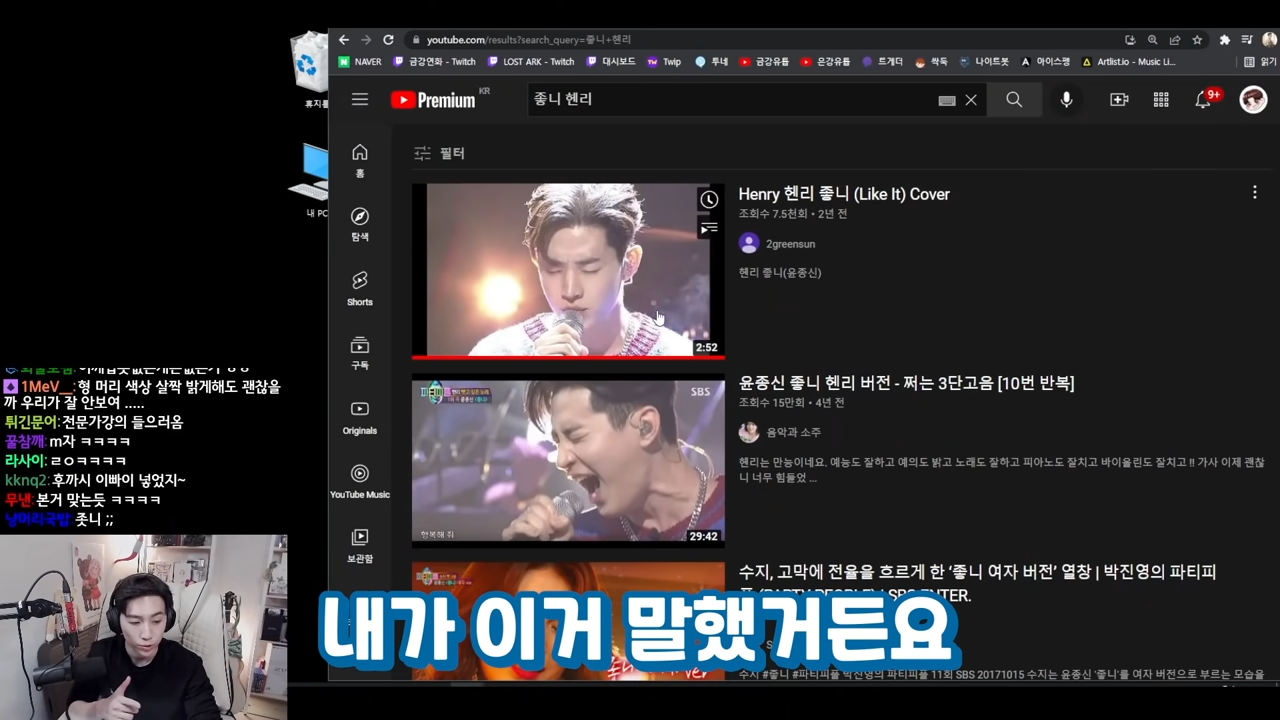Open the Create video camera icon
This screenshot has width=1280, height=720.
tap(1119, 100)
